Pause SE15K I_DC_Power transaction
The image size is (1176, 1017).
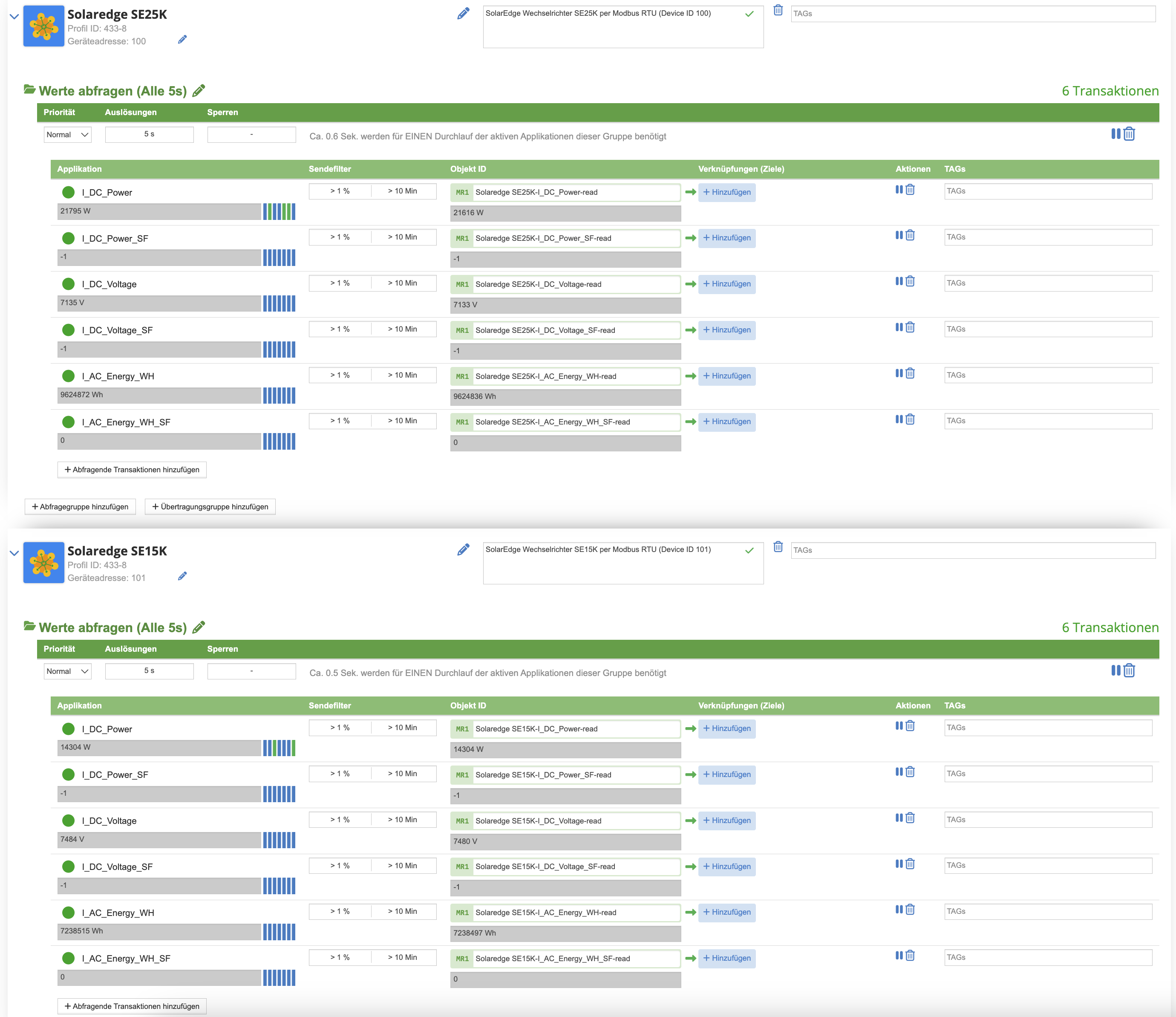tap(899, 725)
